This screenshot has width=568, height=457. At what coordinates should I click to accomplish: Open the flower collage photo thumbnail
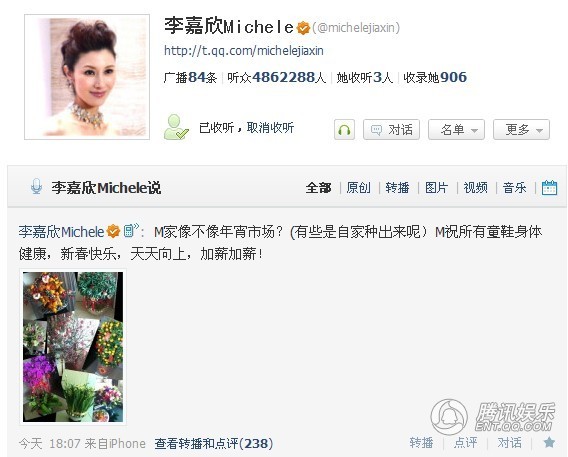73,347
